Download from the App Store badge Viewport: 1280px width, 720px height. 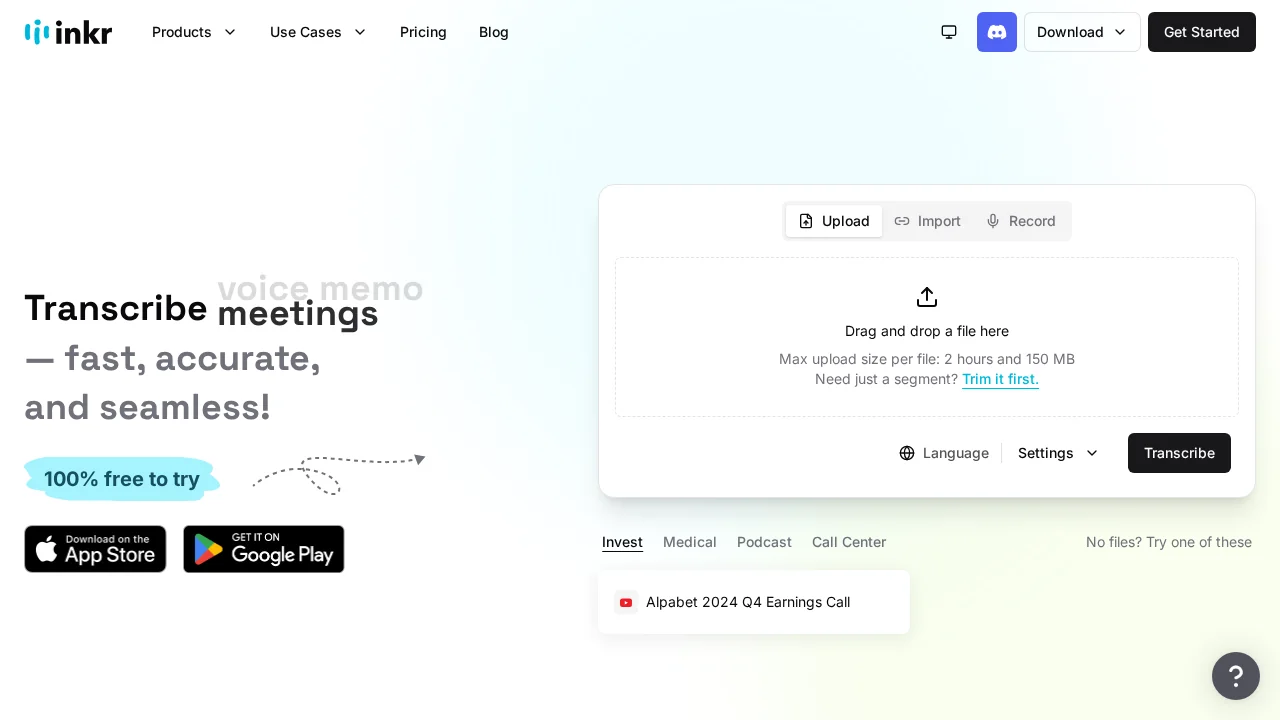tap(95, 549)
